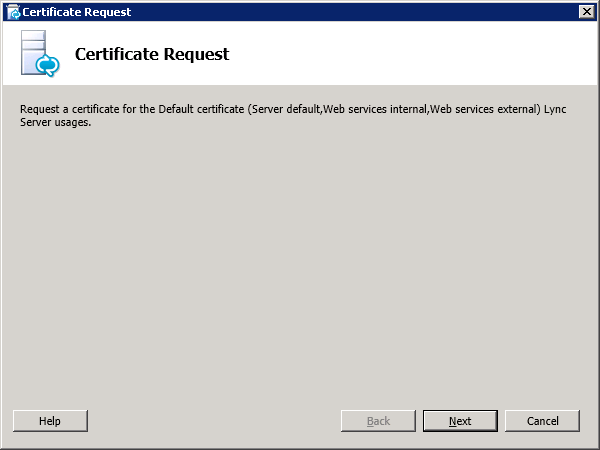Click the title bar certificate icon
Screen dimensions: 600x450
13,12
